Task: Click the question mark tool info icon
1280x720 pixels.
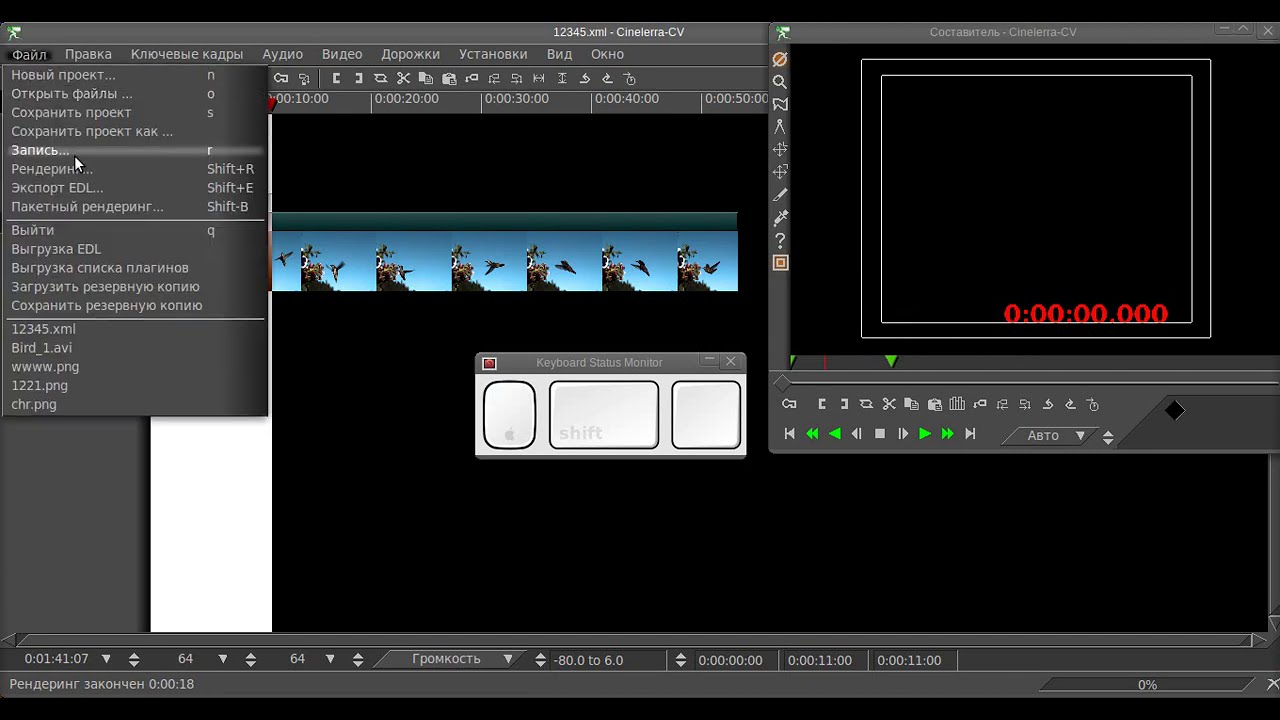Action: coord(780,240)
